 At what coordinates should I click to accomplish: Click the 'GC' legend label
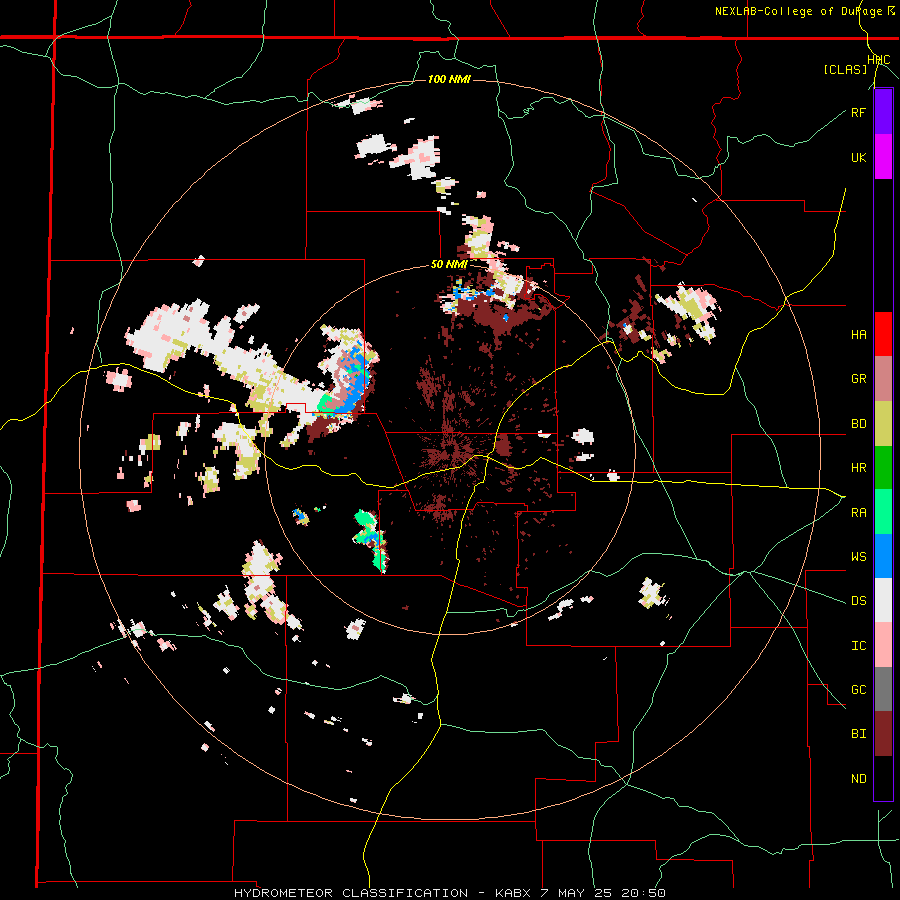coord(858,690)
